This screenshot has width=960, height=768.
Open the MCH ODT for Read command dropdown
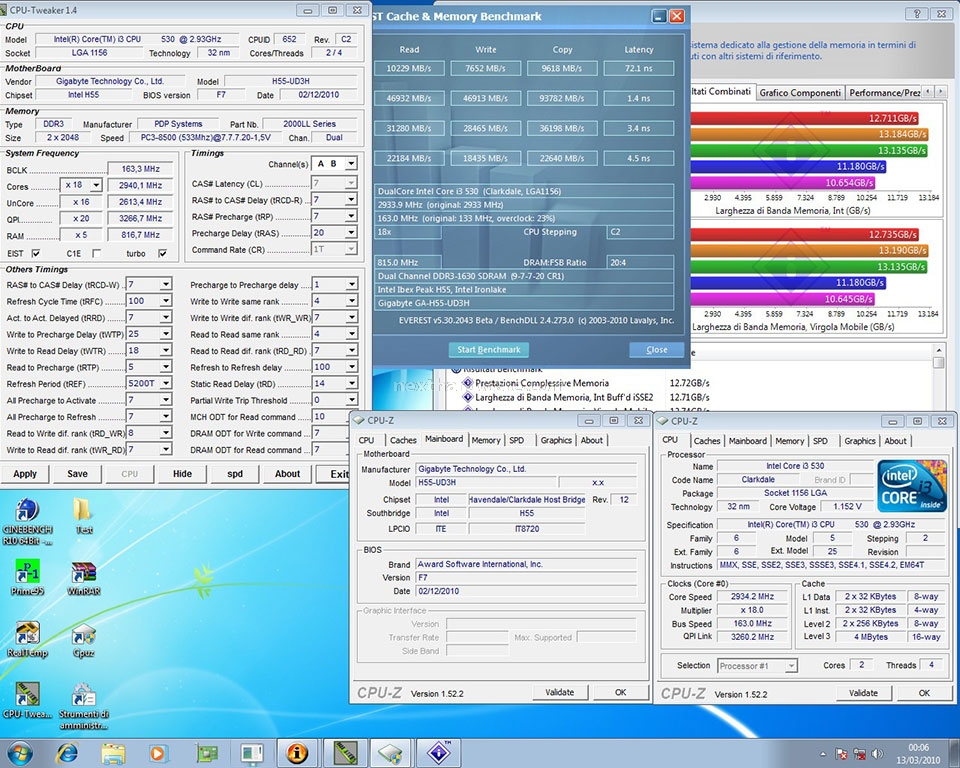point(351,416)
